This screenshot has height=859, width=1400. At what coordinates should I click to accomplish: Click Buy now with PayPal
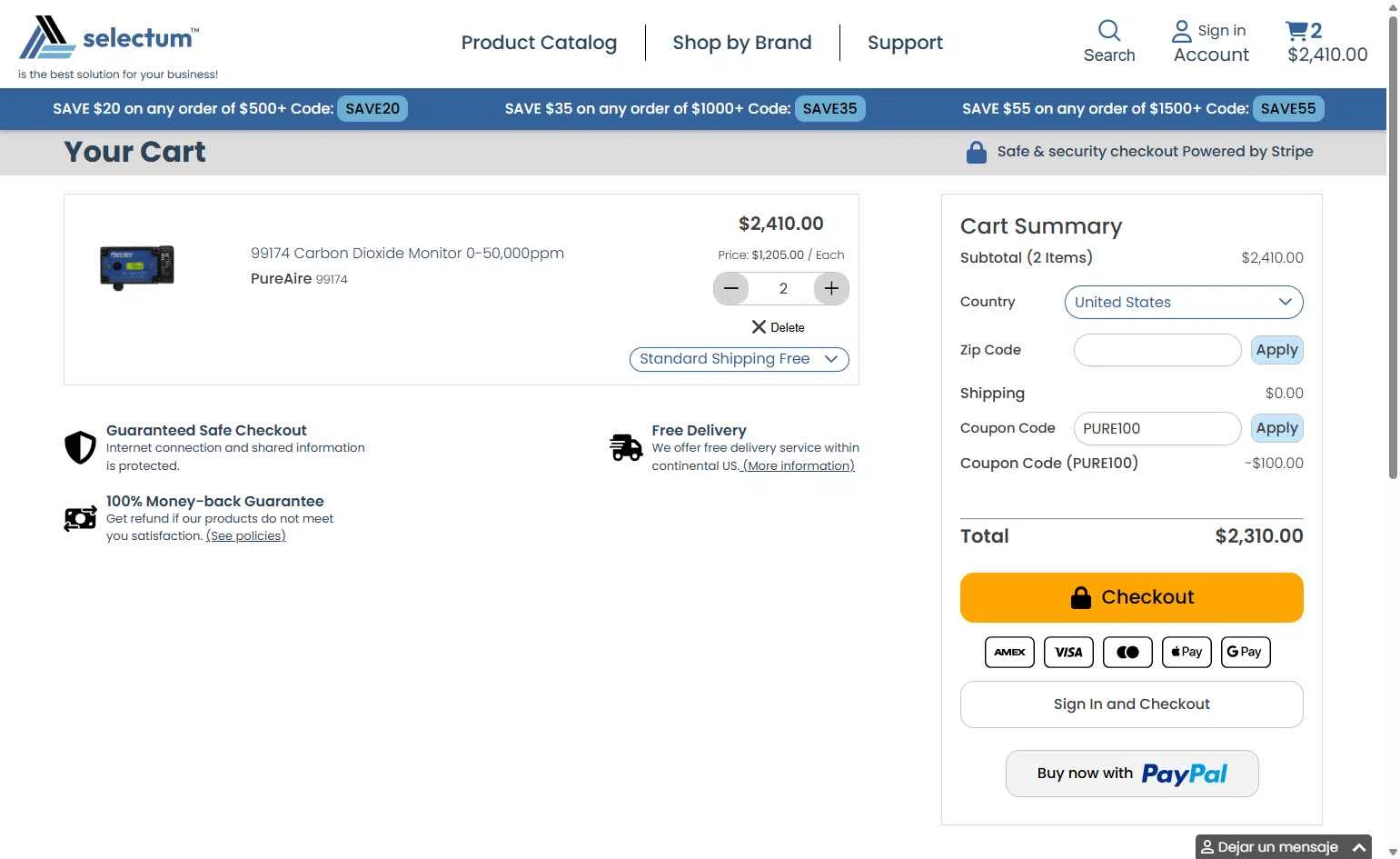point(1132,774)
